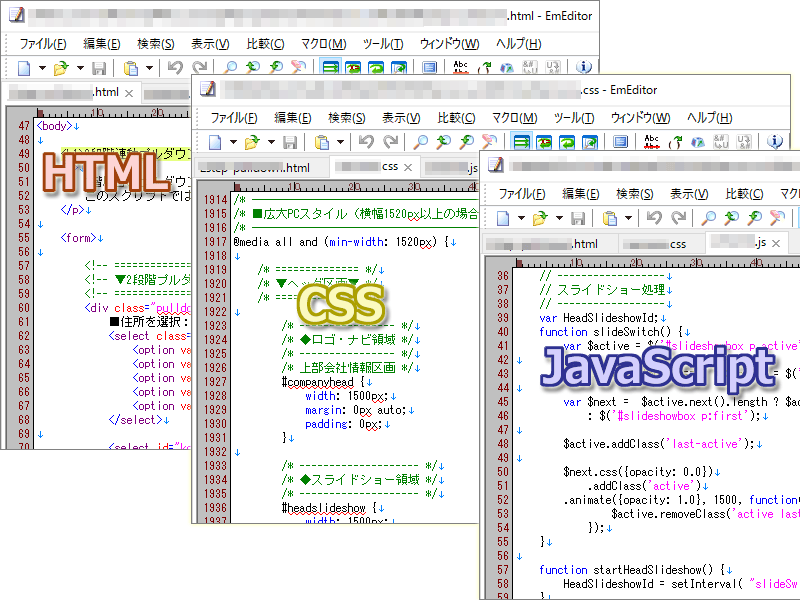Click info icon in CSS window toolbar
The height and width of the screenshot is (600, 800).
tap(774, 141)
